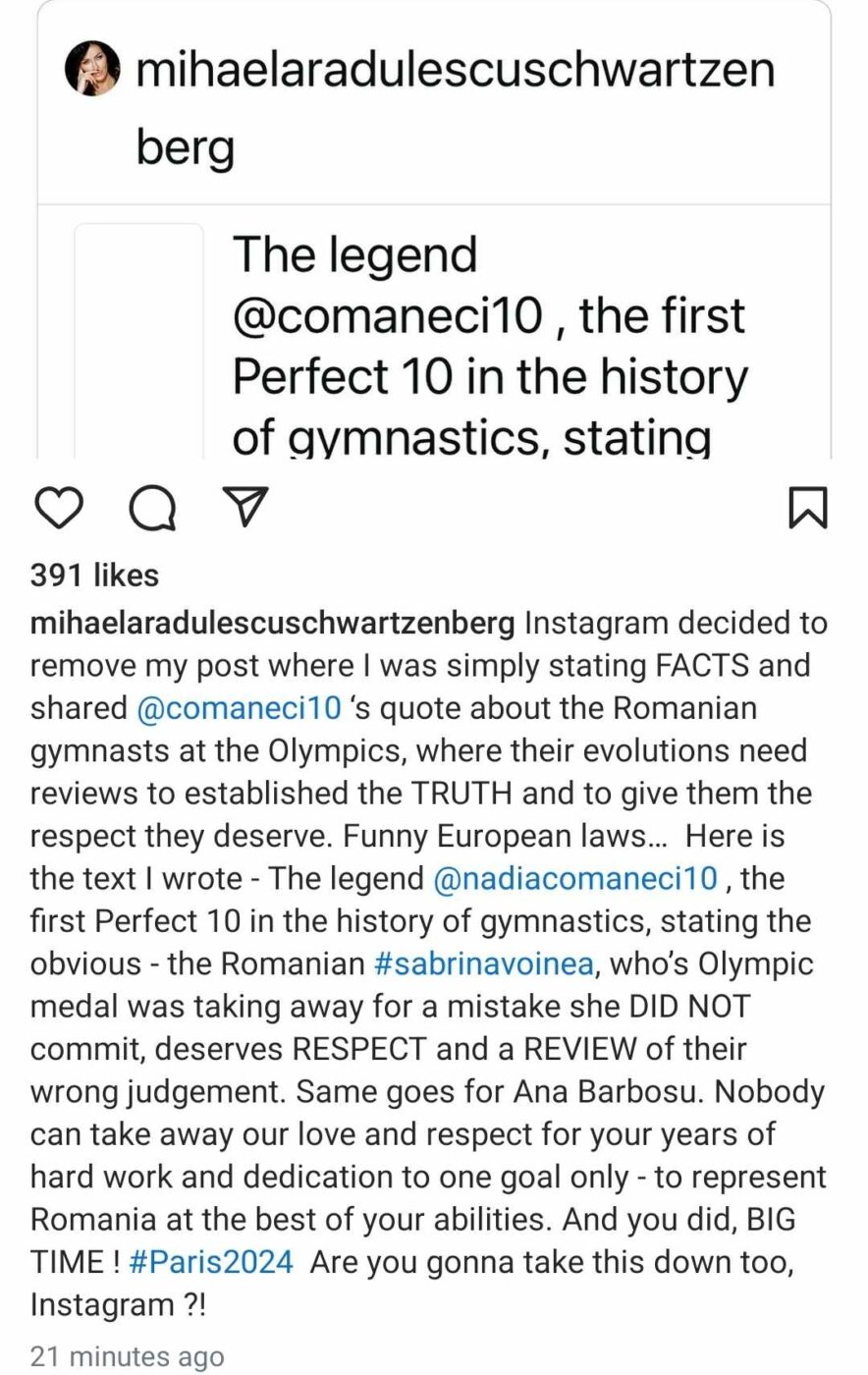Open the #Paris2024 hashtag

pos(210,1262)
